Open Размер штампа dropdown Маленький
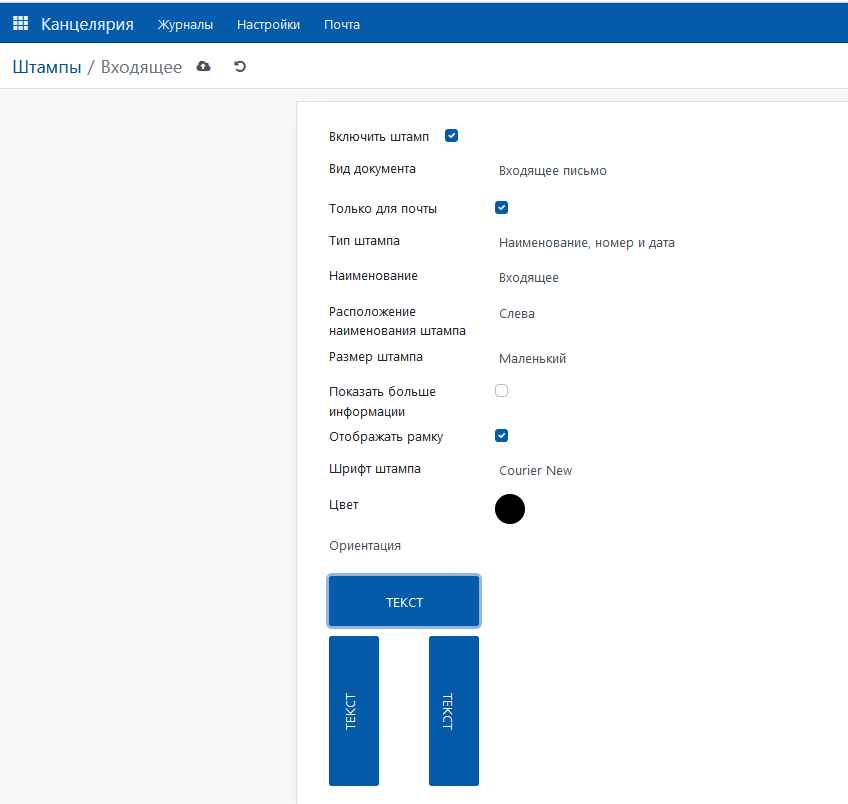Image resolution: width=848 pixels, height=804 pixels. [x=532, y=358]
